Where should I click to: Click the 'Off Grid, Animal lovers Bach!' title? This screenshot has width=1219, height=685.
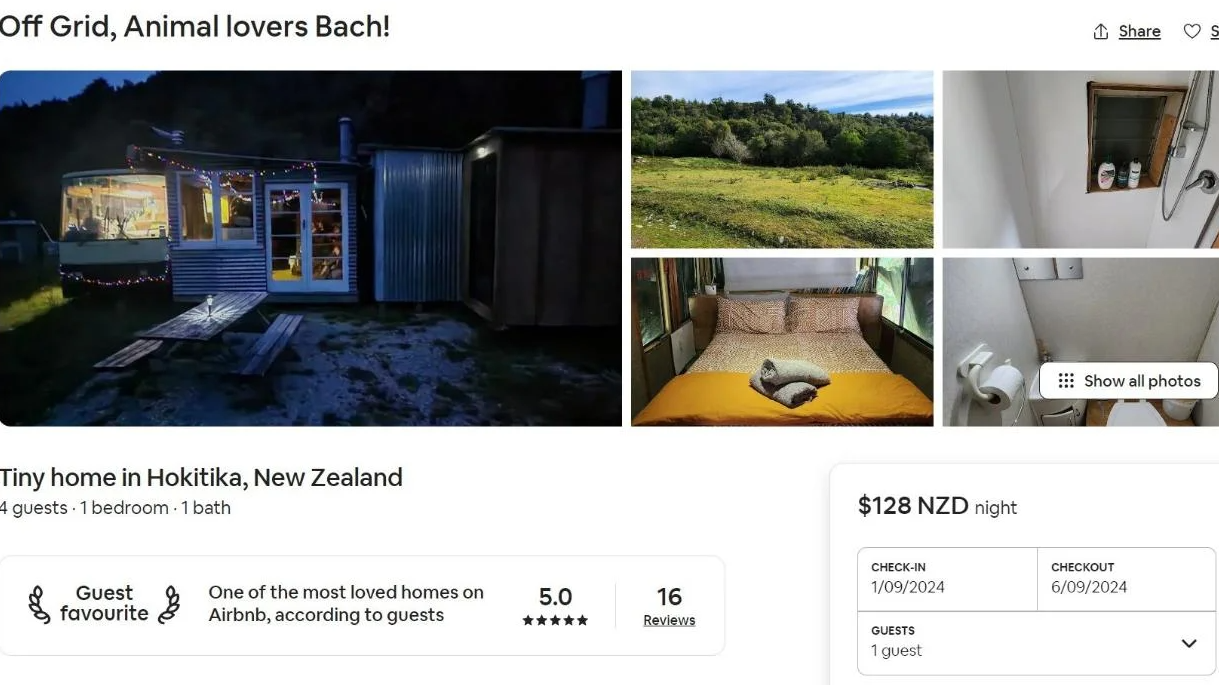coord(195,27)
